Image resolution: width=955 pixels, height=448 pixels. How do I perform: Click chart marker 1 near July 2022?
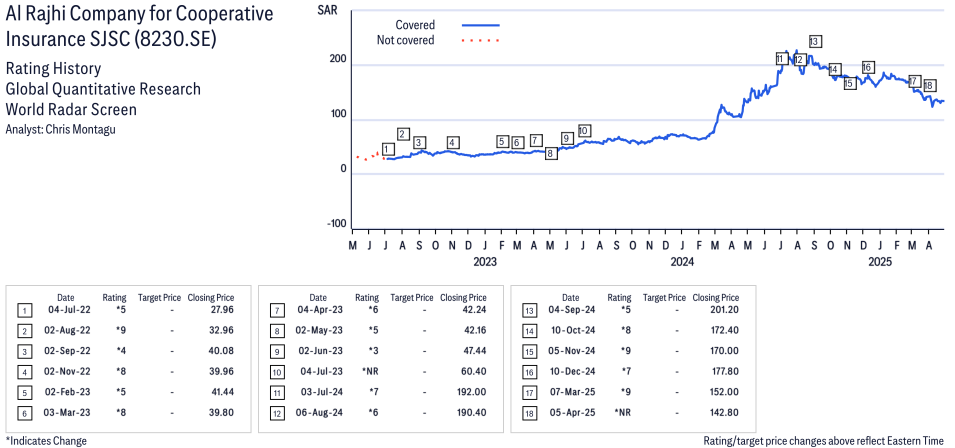click(x=389, y=149)
